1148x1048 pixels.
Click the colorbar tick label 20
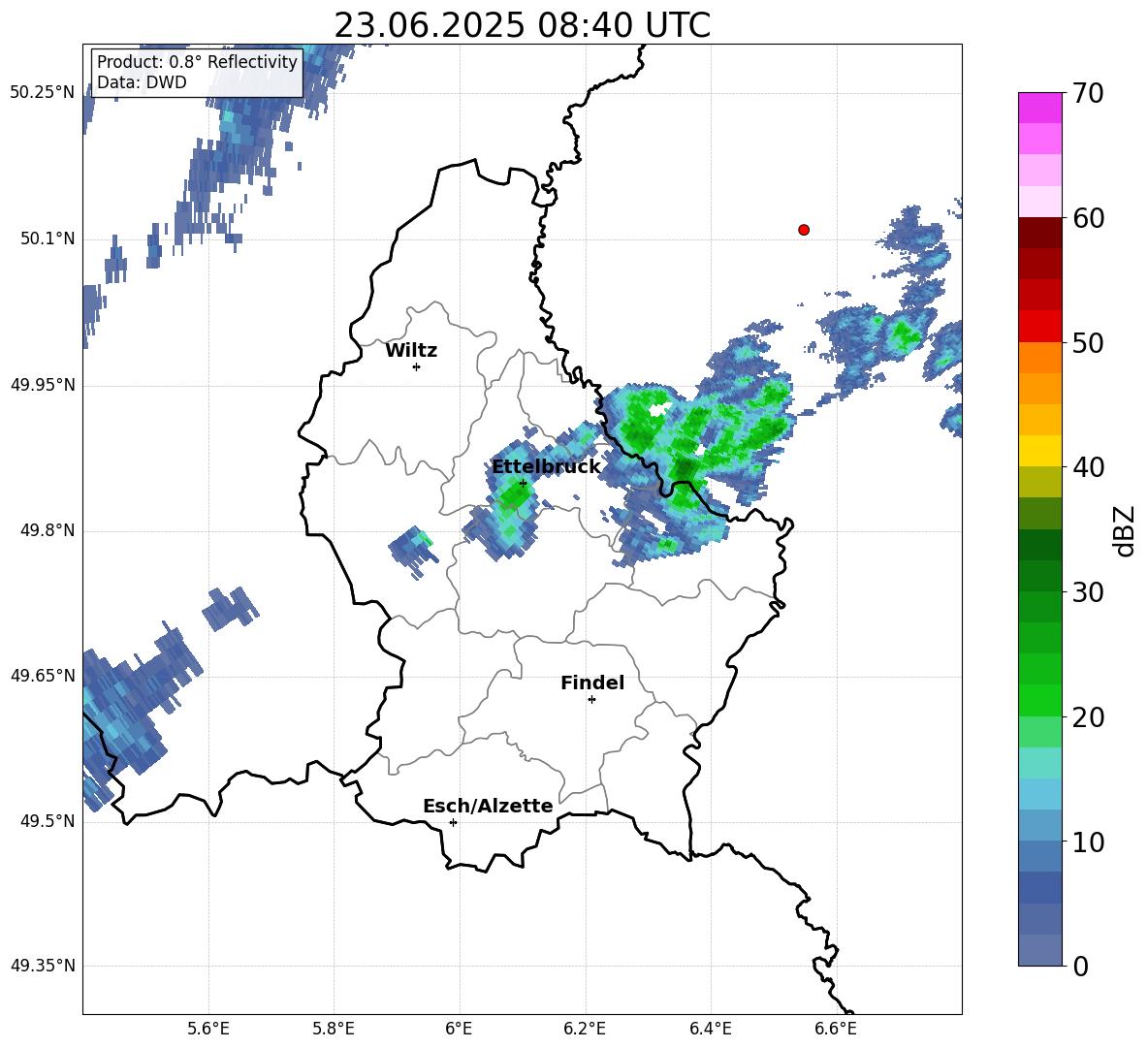(1088, 716)
